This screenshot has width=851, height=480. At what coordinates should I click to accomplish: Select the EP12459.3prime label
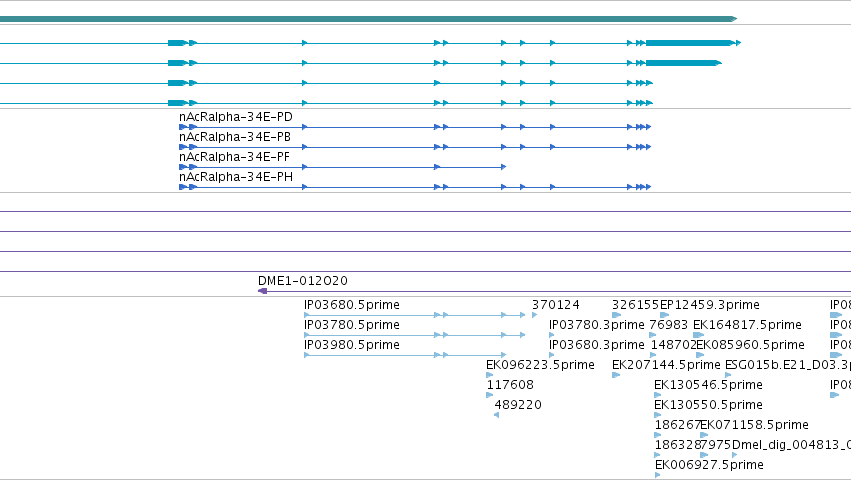tap(709, 305)
